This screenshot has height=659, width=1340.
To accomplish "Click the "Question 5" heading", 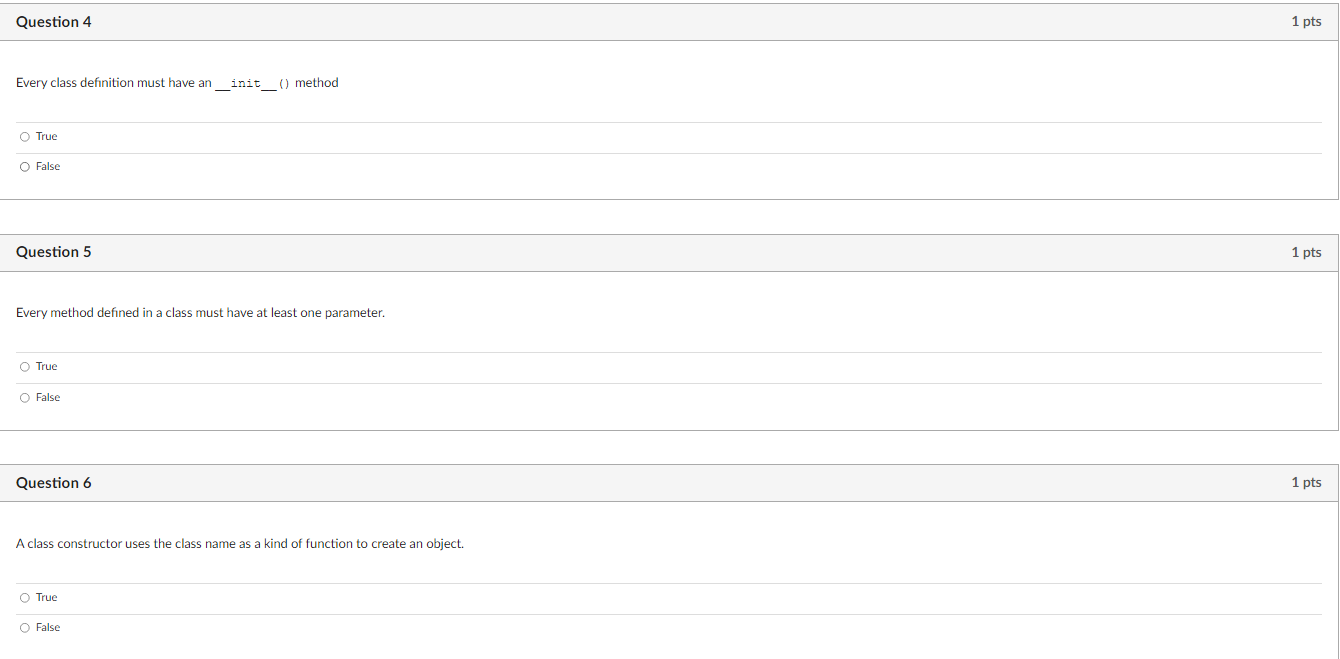I will (54, 252).
